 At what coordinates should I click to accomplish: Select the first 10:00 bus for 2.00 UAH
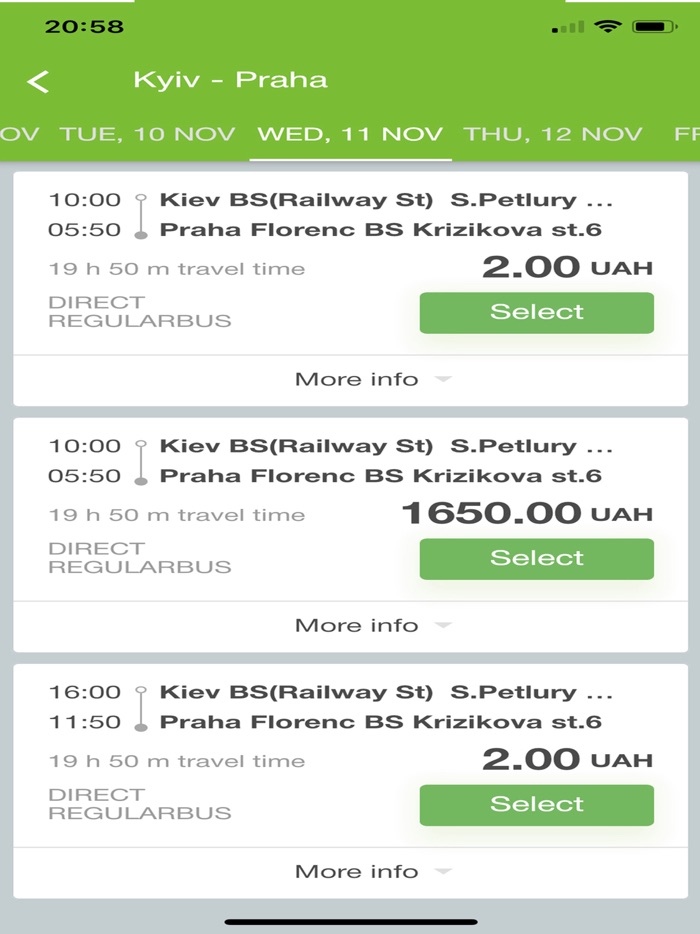pos(536,312)
